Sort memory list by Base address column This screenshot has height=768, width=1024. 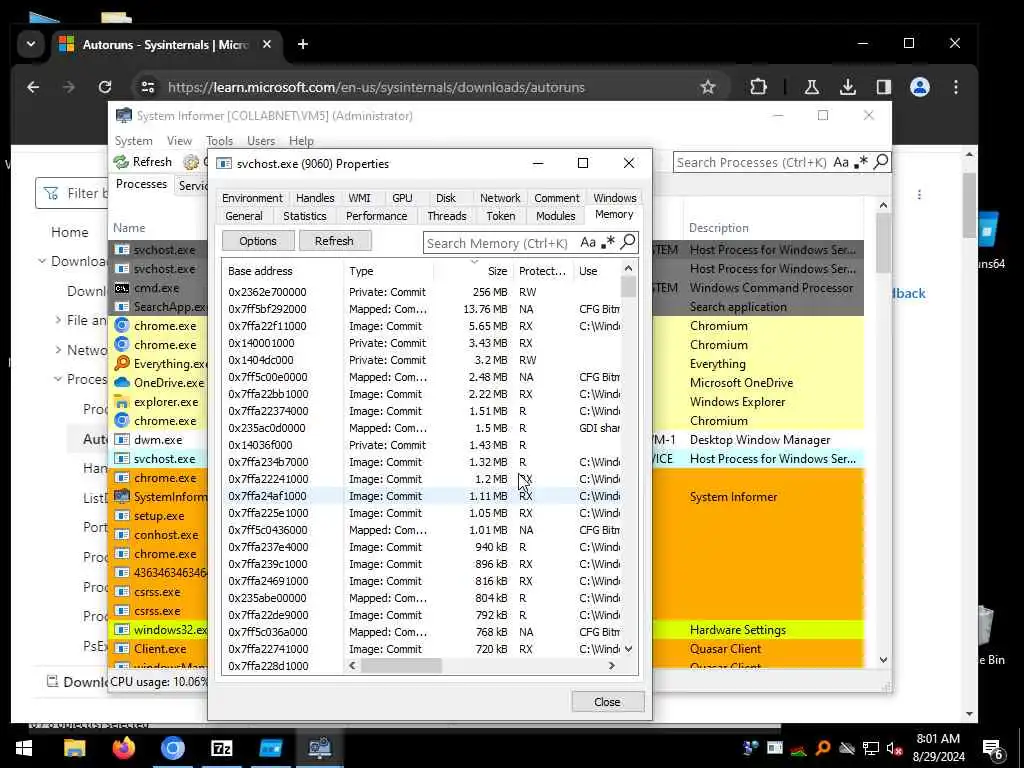pyautogui.click(x=282, y=270)
